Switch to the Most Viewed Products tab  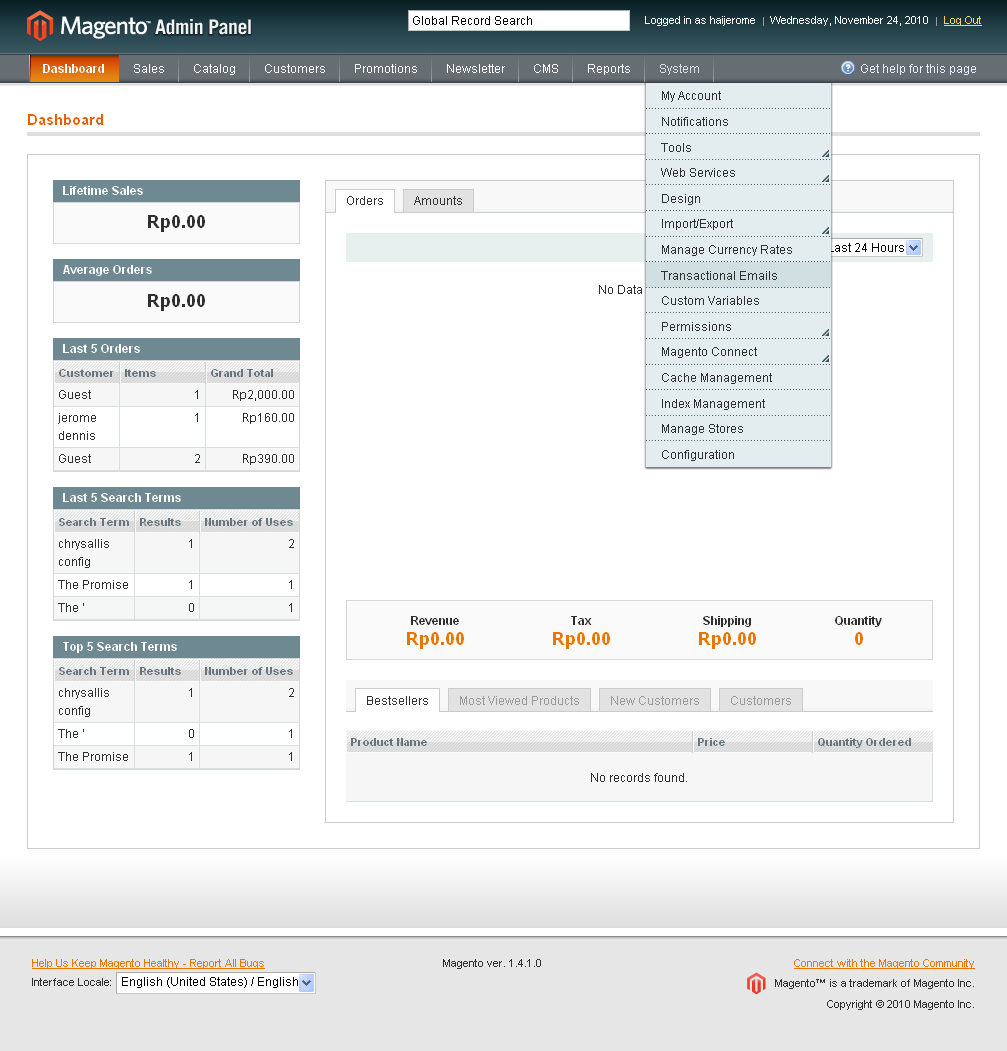click(518, 699)
